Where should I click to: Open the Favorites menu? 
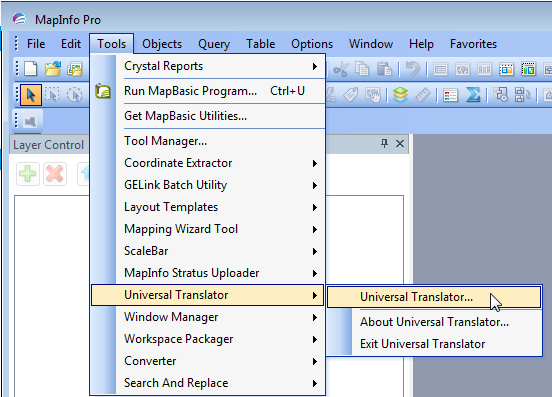(473, 44)
